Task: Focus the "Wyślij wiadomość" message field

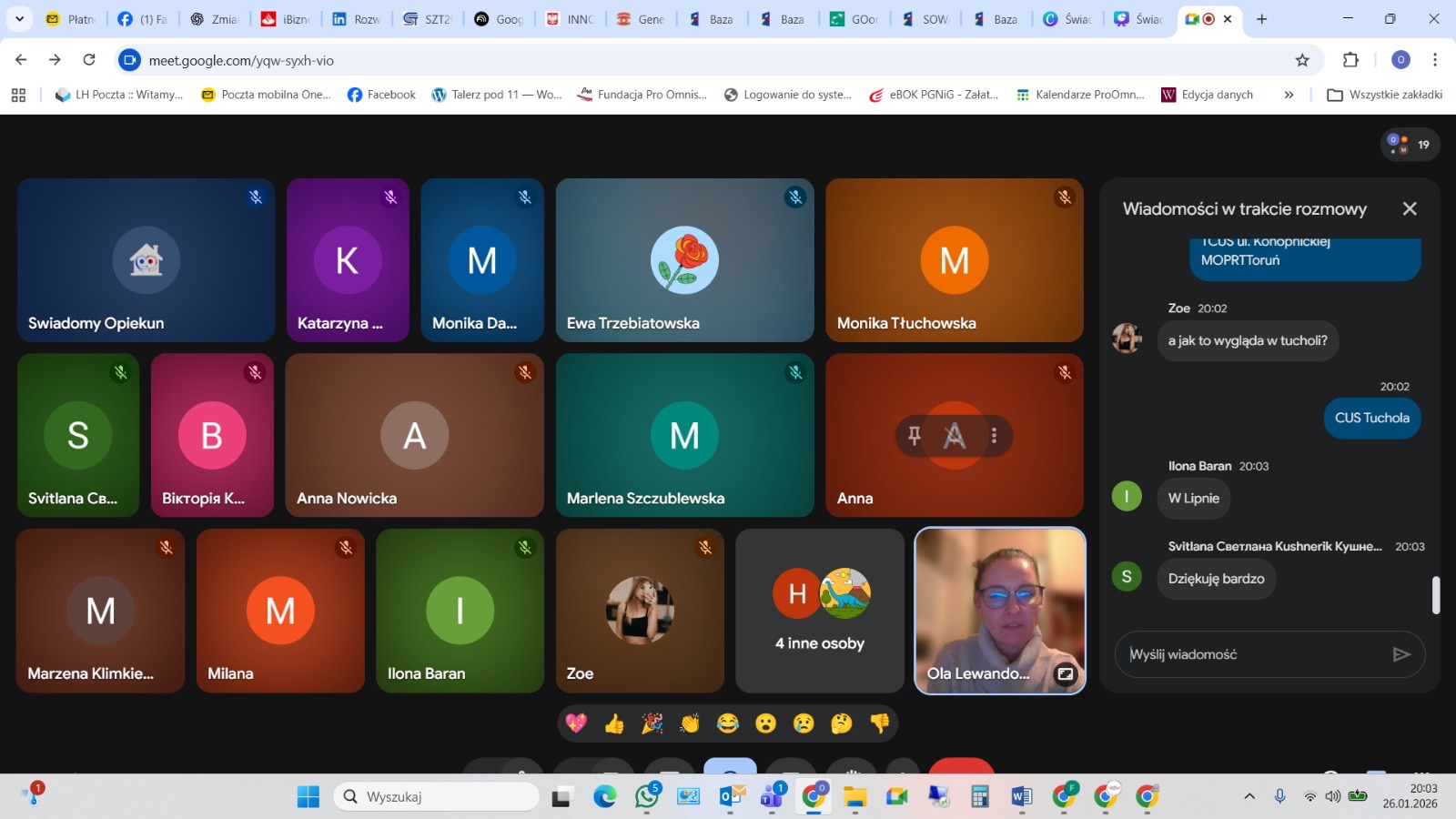Action: pyautogui.click(x=1251, y=654)
